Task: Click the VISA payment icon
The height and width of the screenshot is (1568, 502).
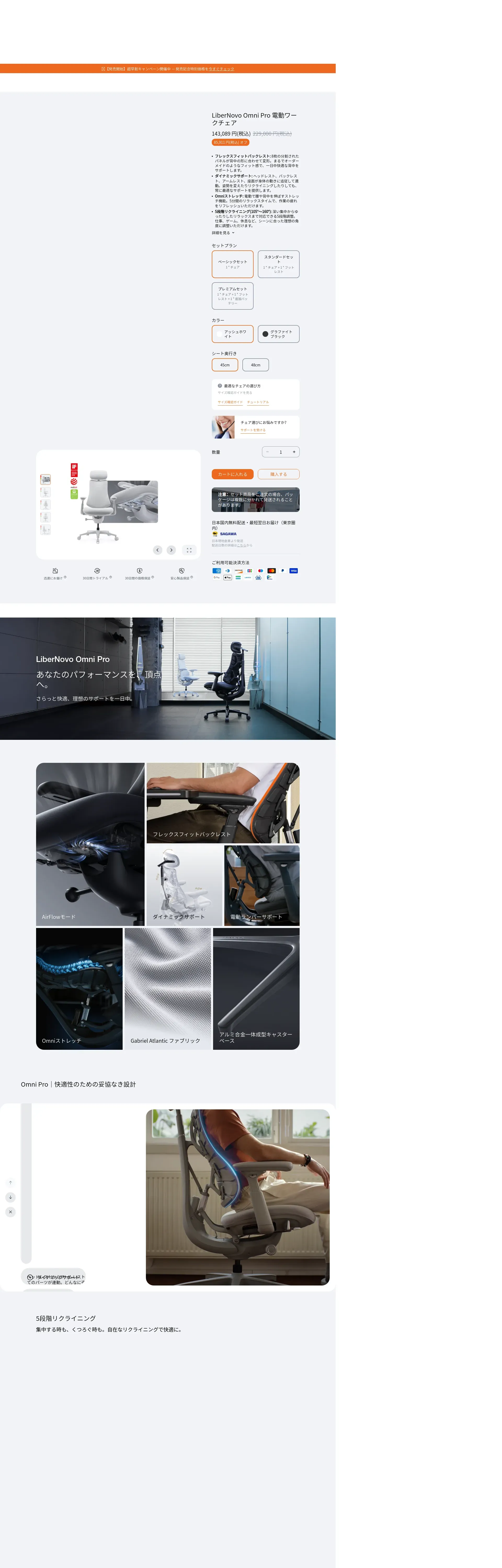Action: click(294, 571)
